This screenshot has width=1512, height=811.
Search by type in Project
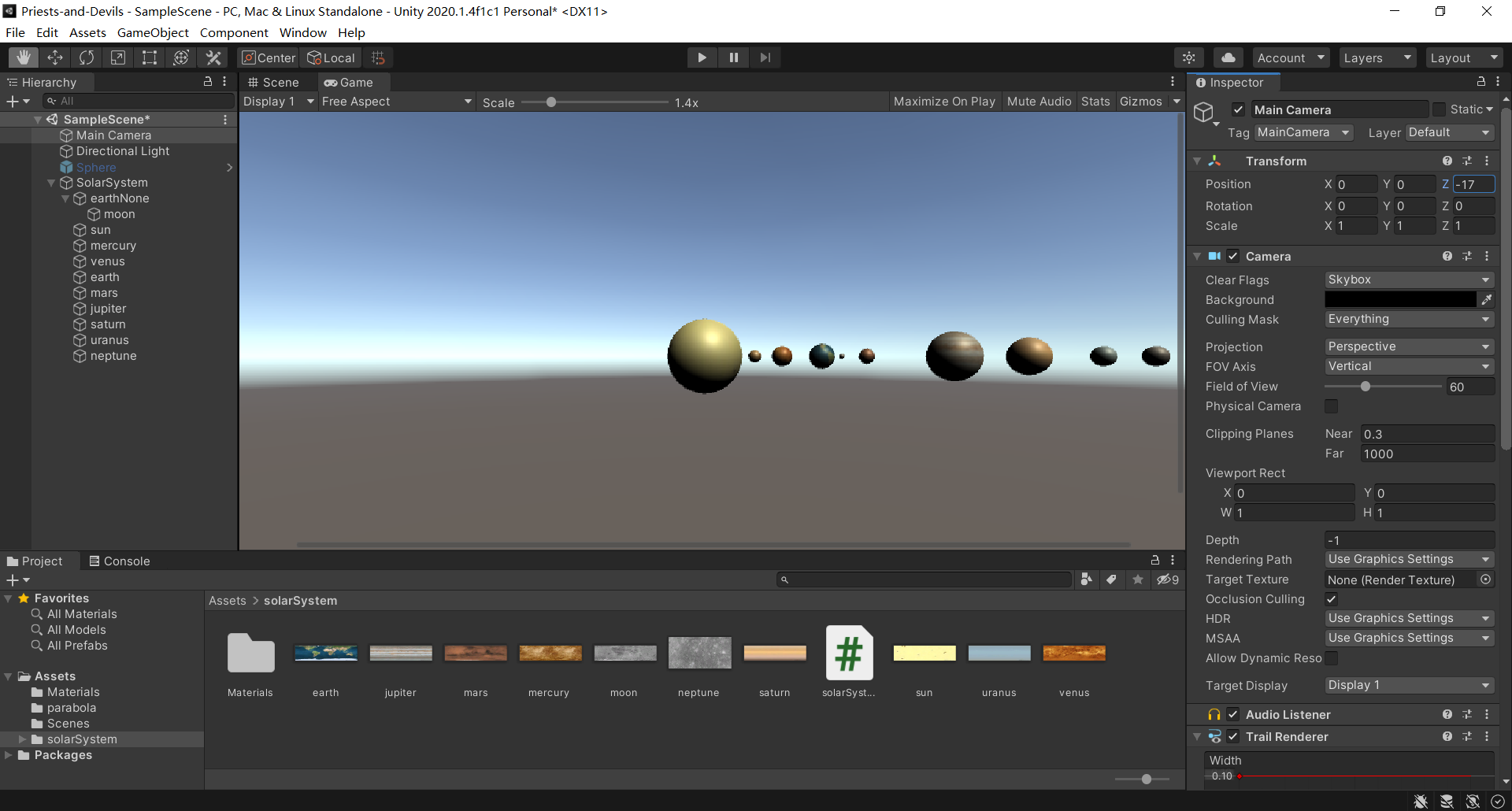(1086, 580)
